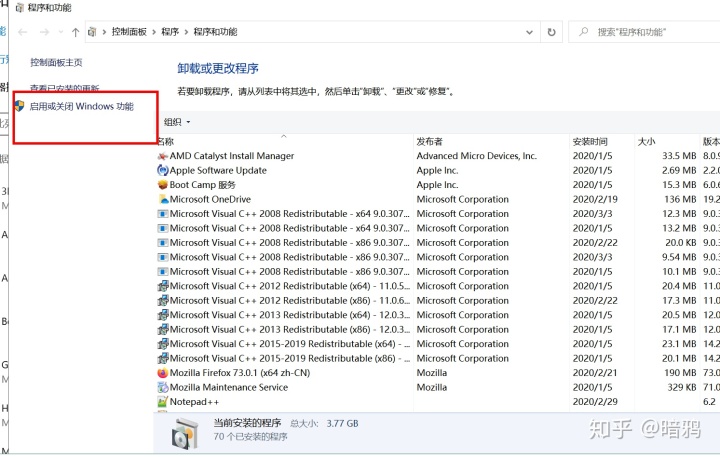Click icon of Visual C++ 2015-2019 Redistributable (x64)
Viewport: 720px width, 458px height.
[163, 344]
